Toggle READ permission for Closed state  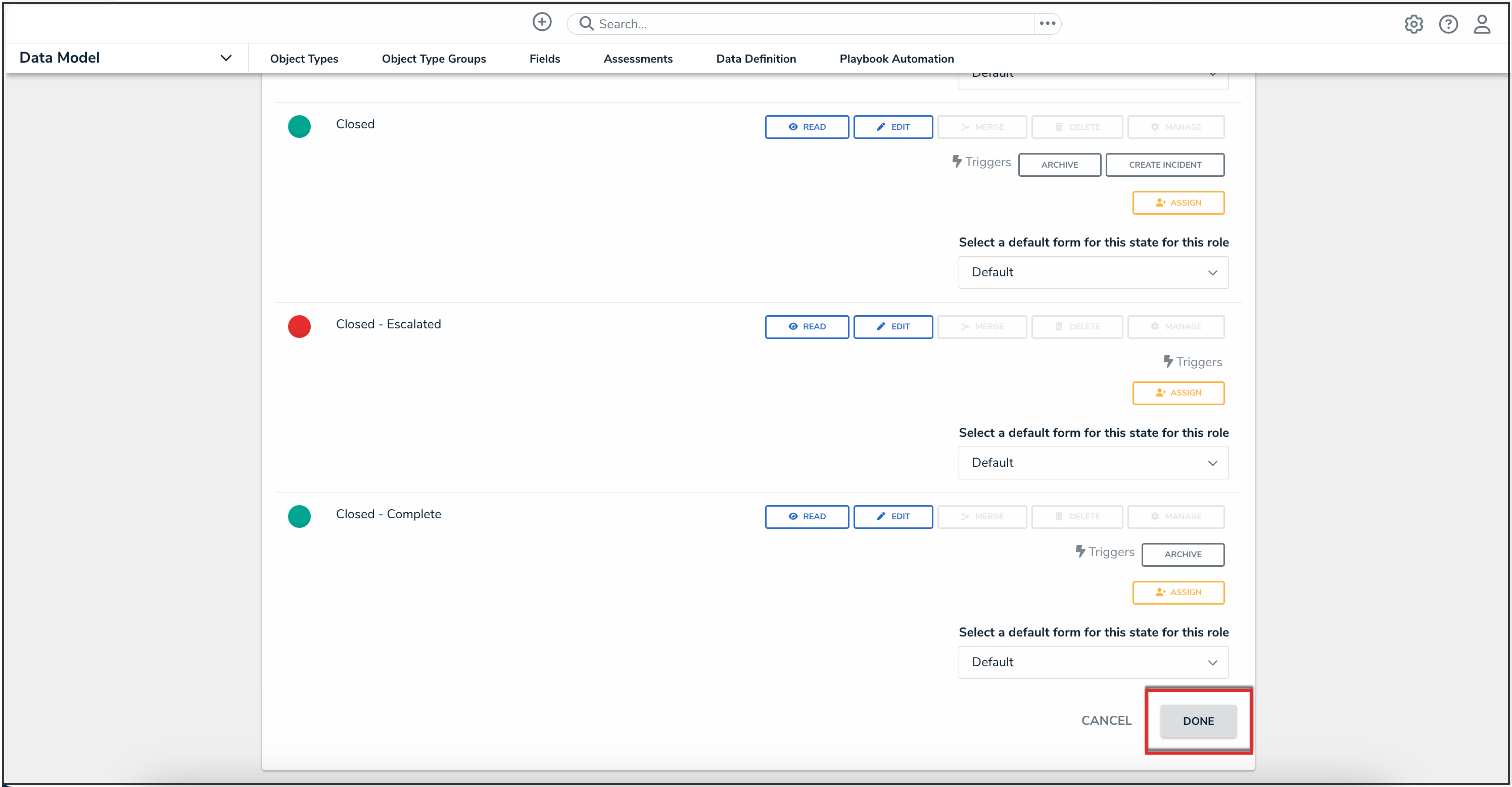point(807,127)
